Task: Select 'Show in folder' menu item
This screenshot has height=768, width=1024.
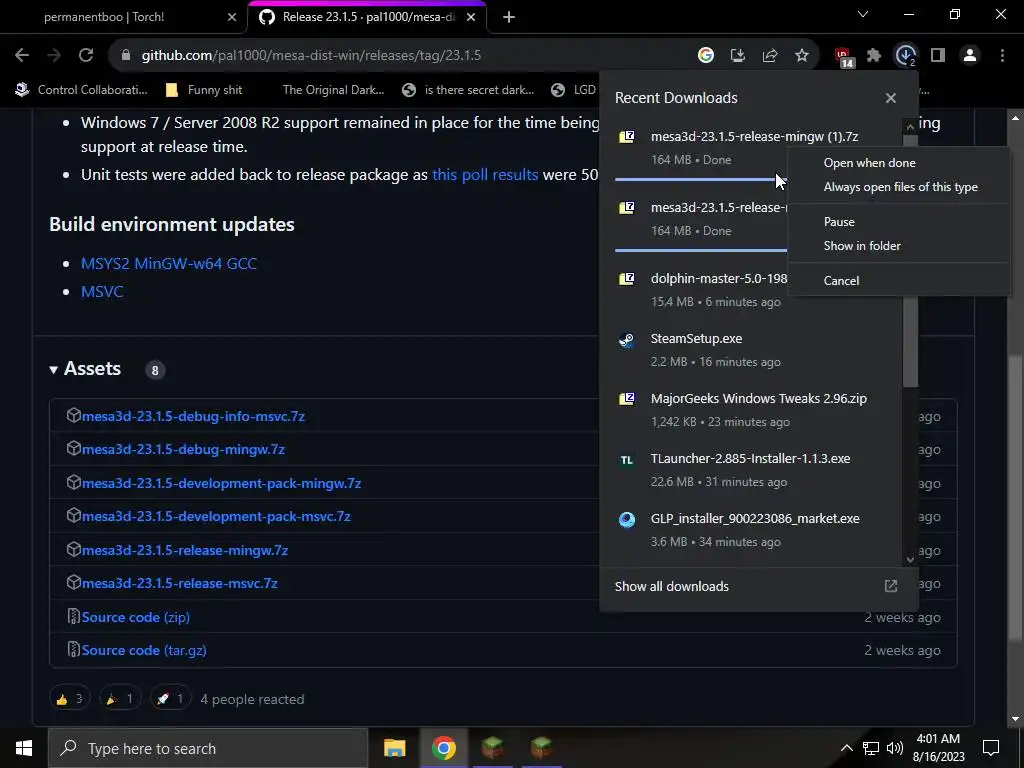Action: click(862, 246)
